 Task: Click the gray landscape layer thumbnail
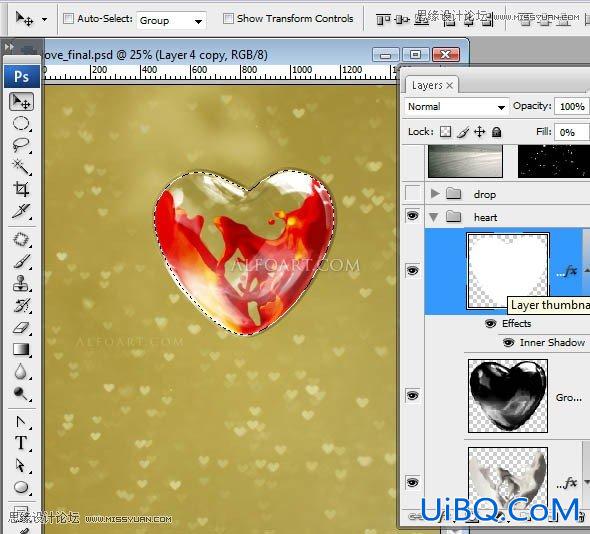[x=465, y=161]
